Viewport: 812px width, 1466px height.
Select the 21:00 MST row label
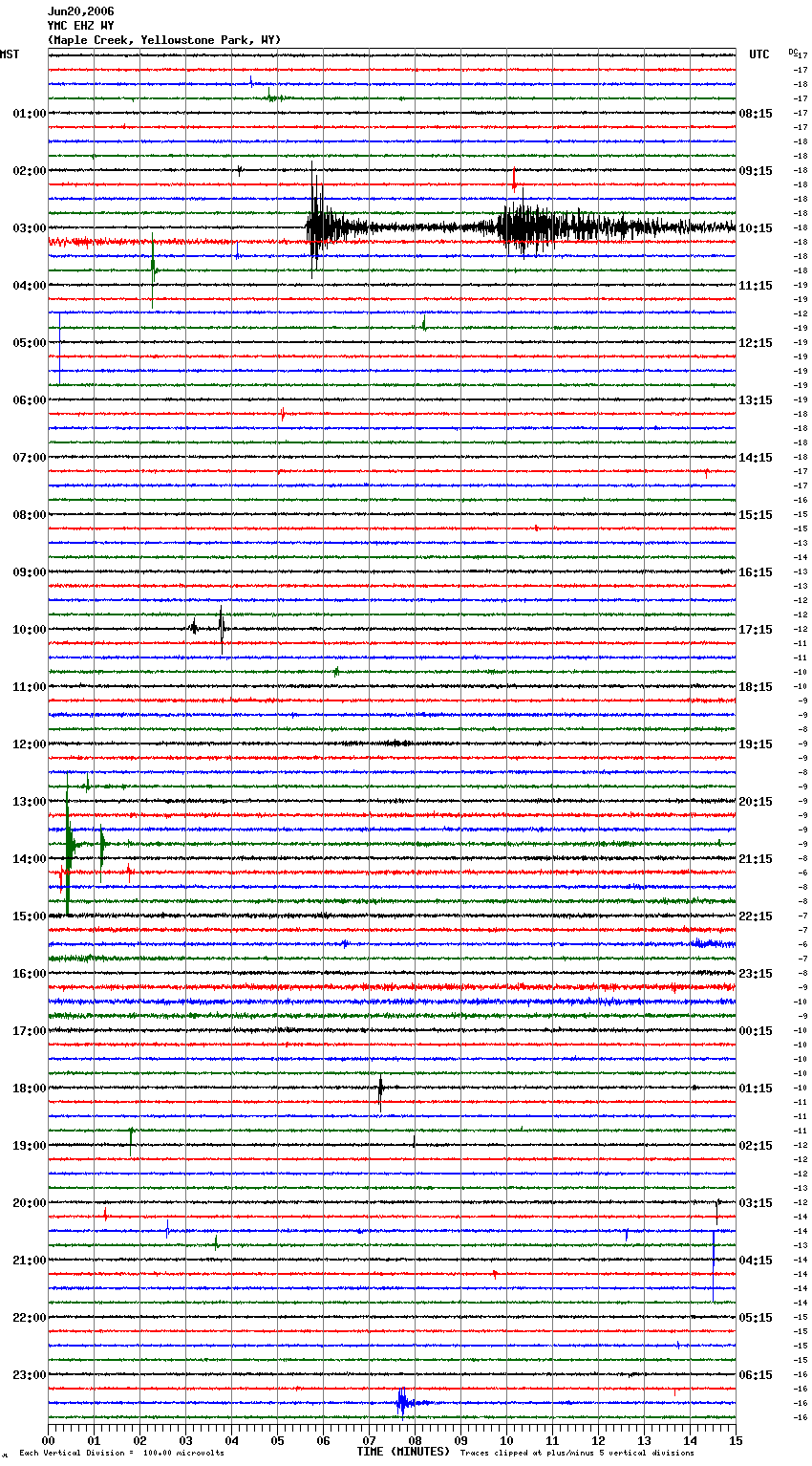point(30,1261)
